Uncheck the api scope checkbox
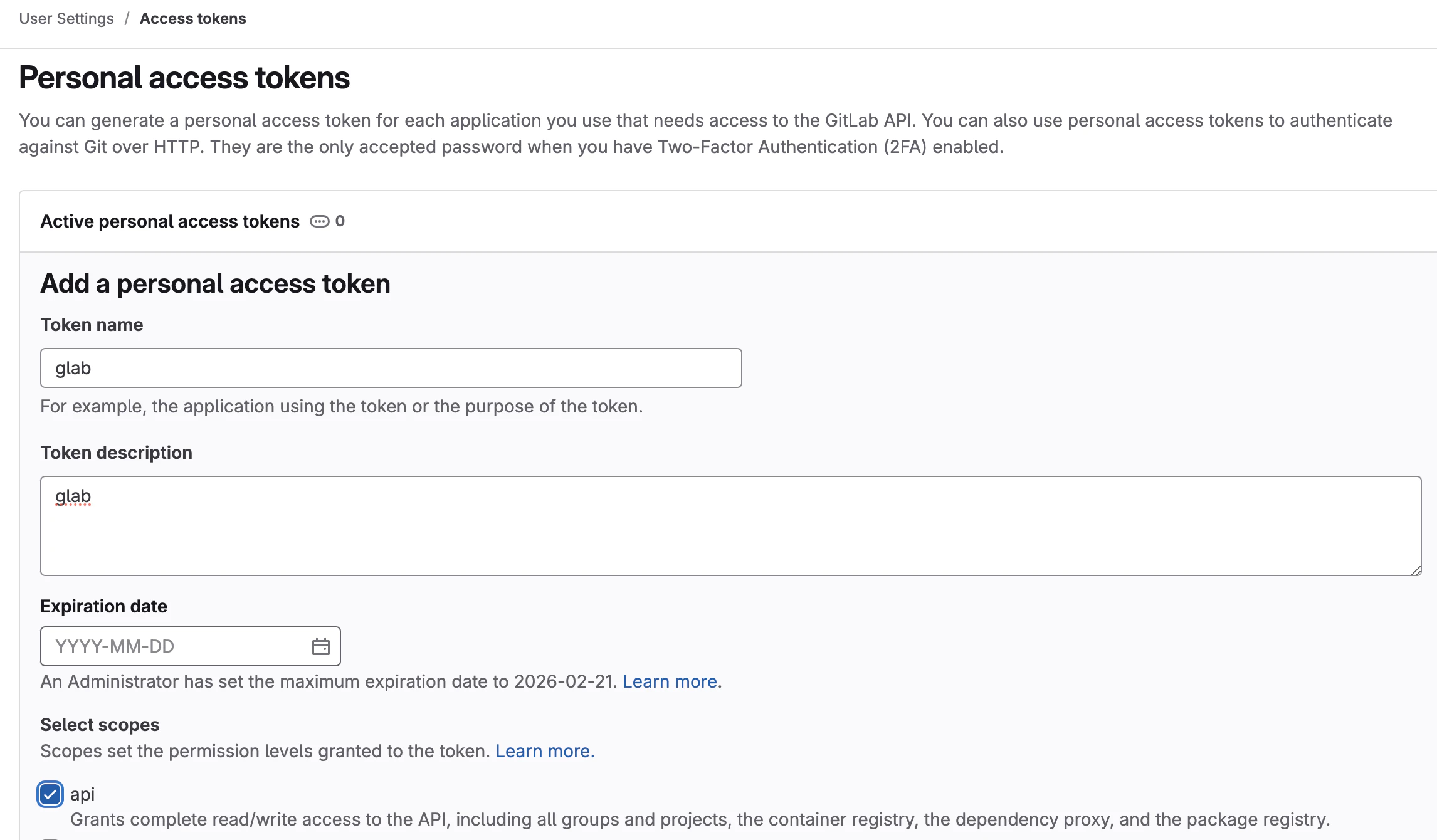The height and width of the screenshot is (840, 1437). pyautogui.click(x=50, y=795)
